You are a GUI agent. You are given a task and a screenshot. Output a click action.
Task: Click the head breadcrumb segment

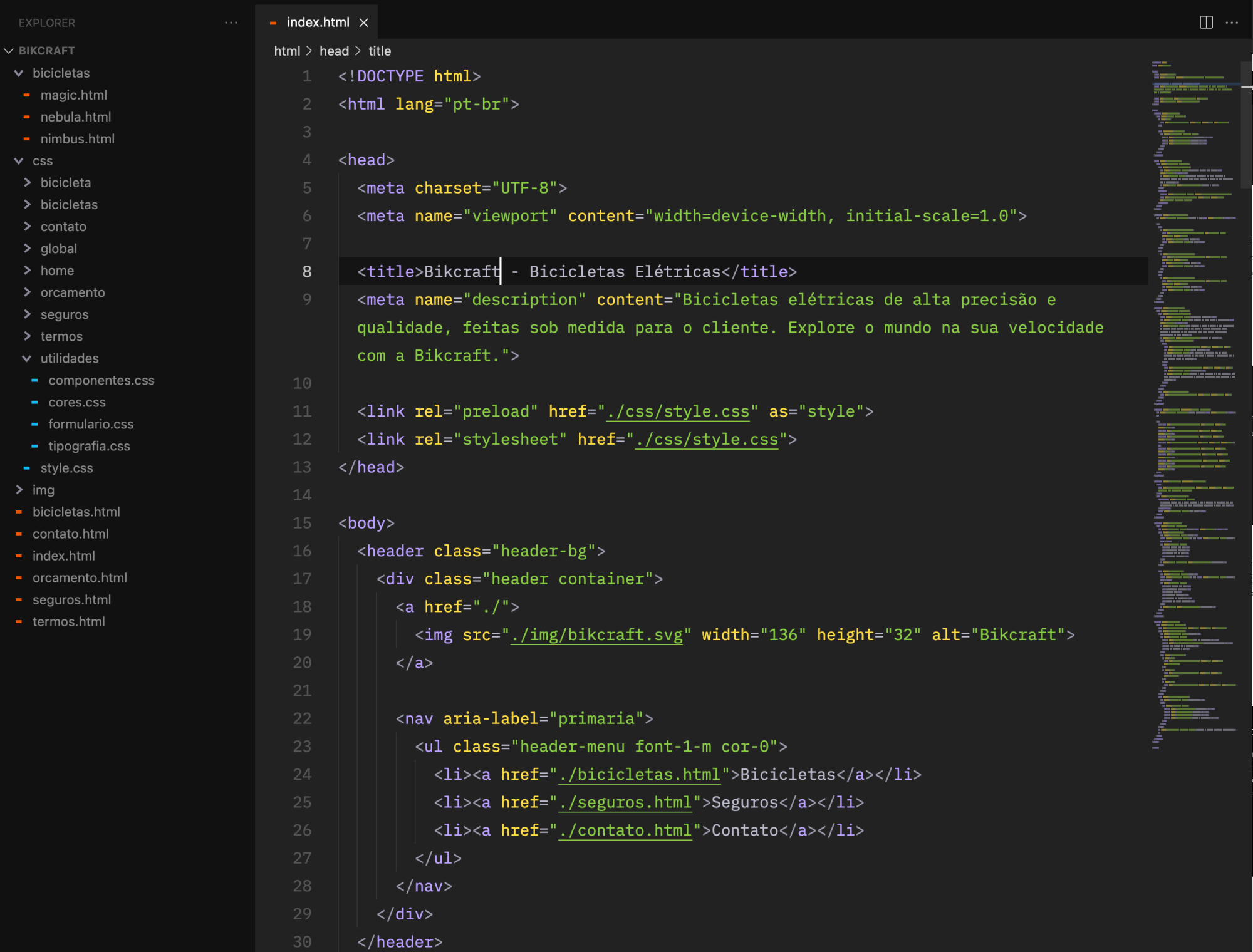click(334, 51)
